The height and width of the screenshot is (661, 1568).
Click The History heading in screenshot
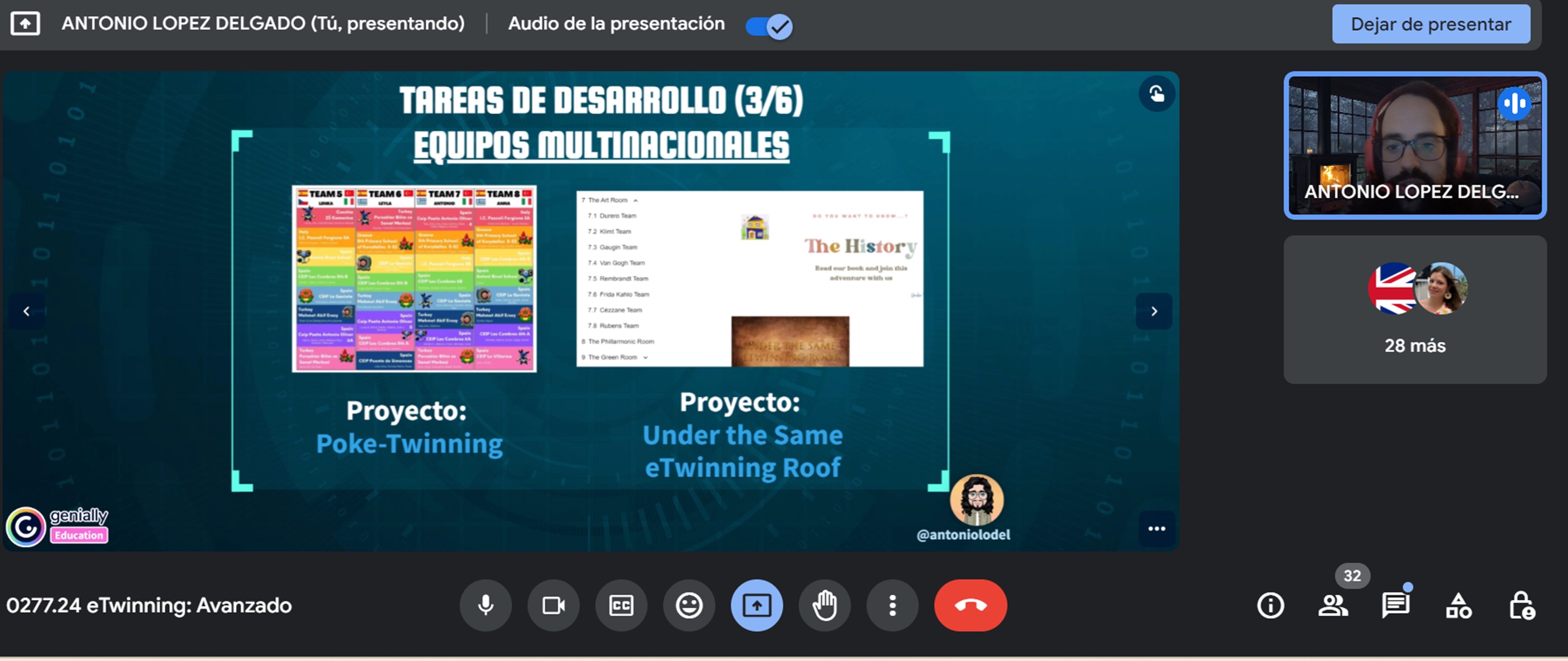pyautogui.click(x=860, y=247)
